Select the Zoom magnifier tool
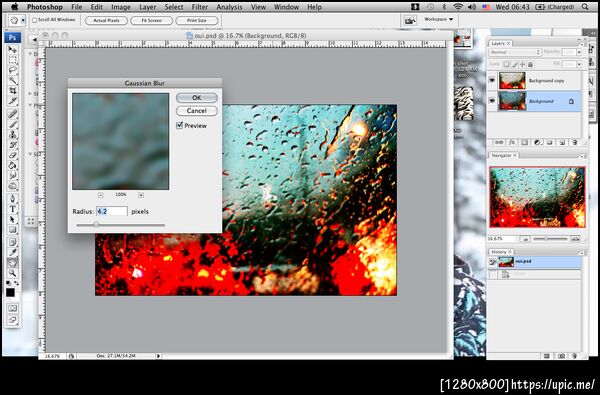Screen dimensions: 600x395 coord(12,273)
